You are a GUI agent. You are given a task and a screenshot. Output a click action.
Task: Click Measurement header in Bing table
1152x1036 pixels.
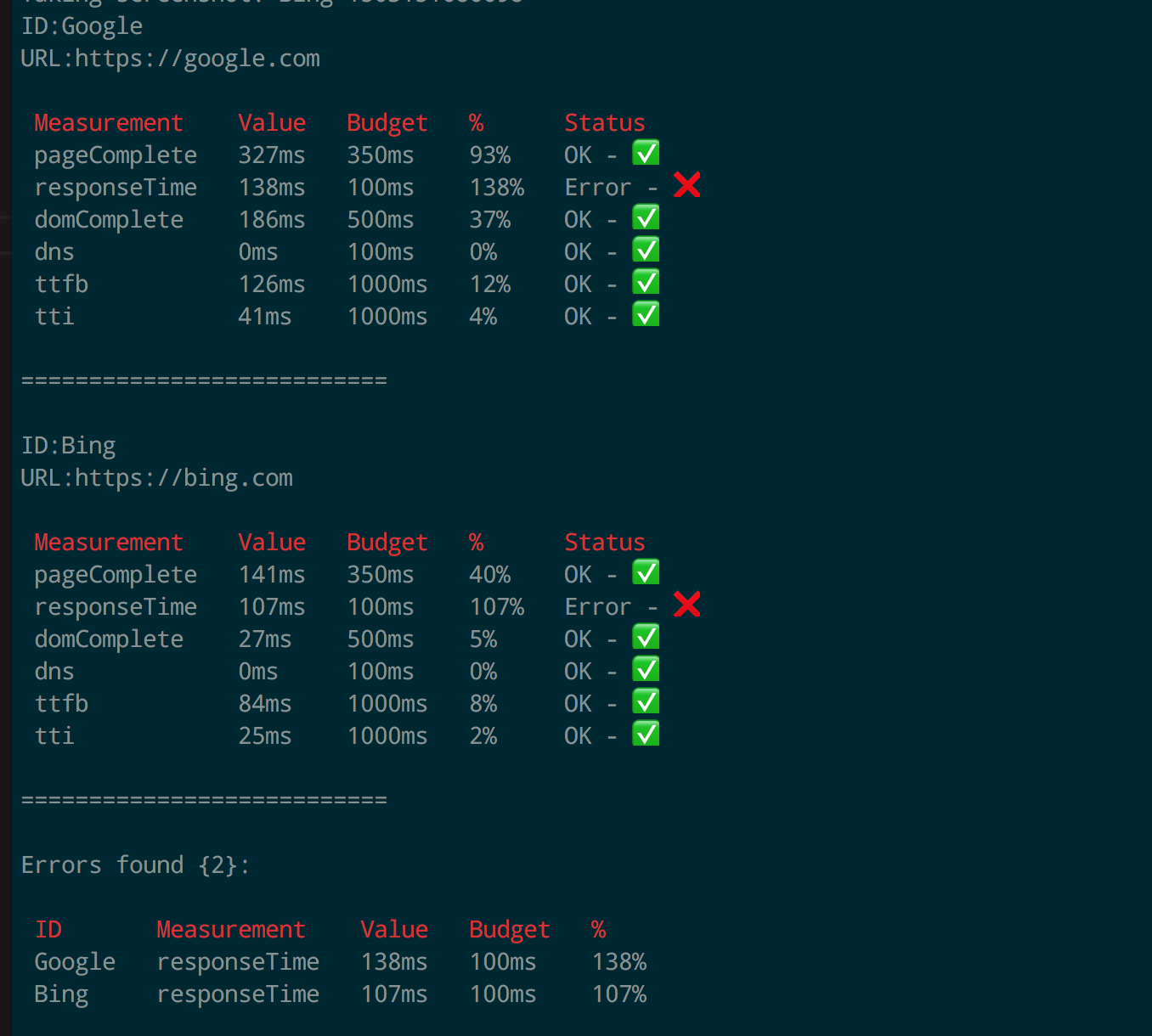pos(109,543)
